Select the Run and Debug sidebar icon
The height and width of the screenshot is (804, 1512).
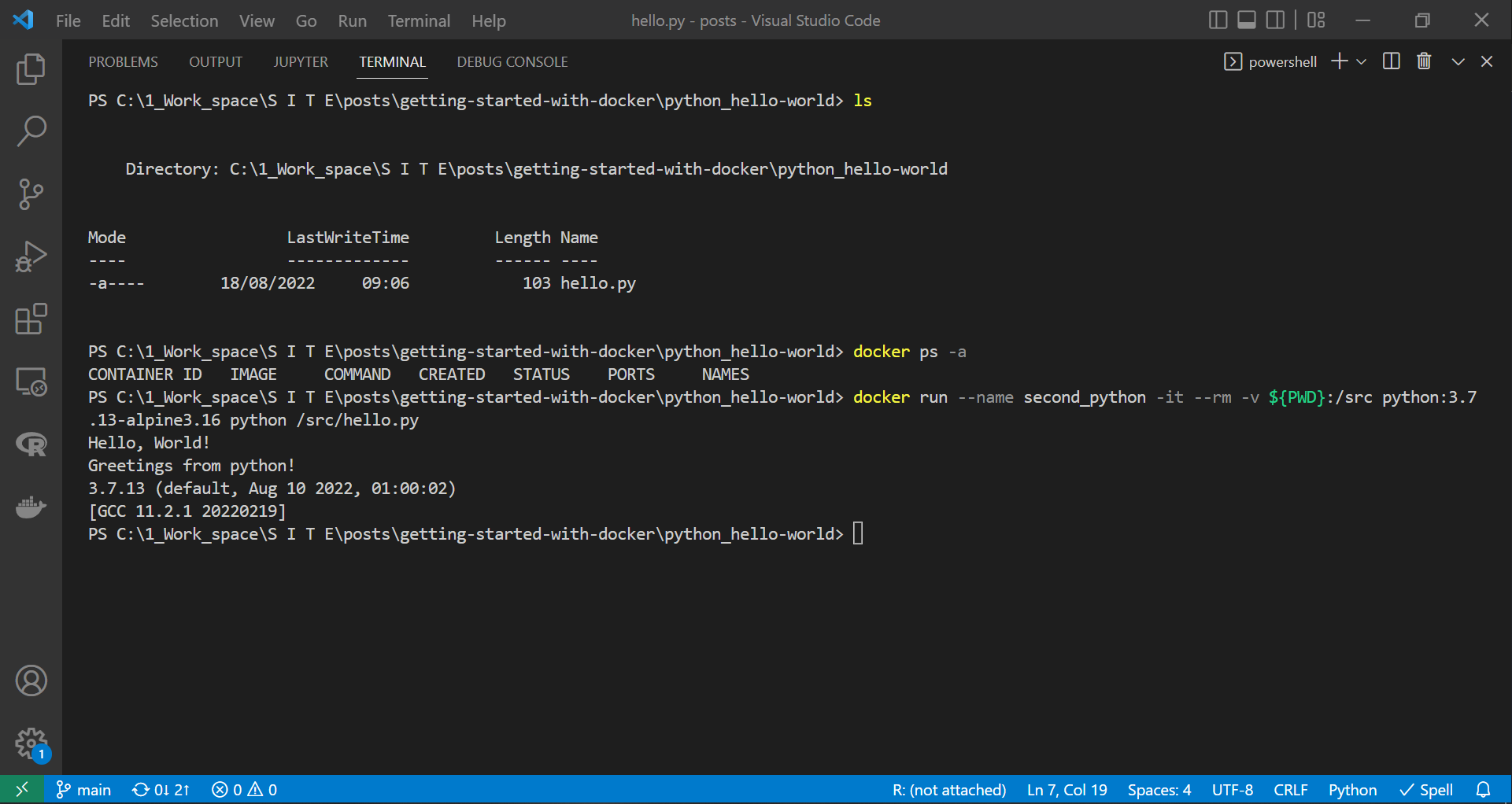[x=31, y=256]
